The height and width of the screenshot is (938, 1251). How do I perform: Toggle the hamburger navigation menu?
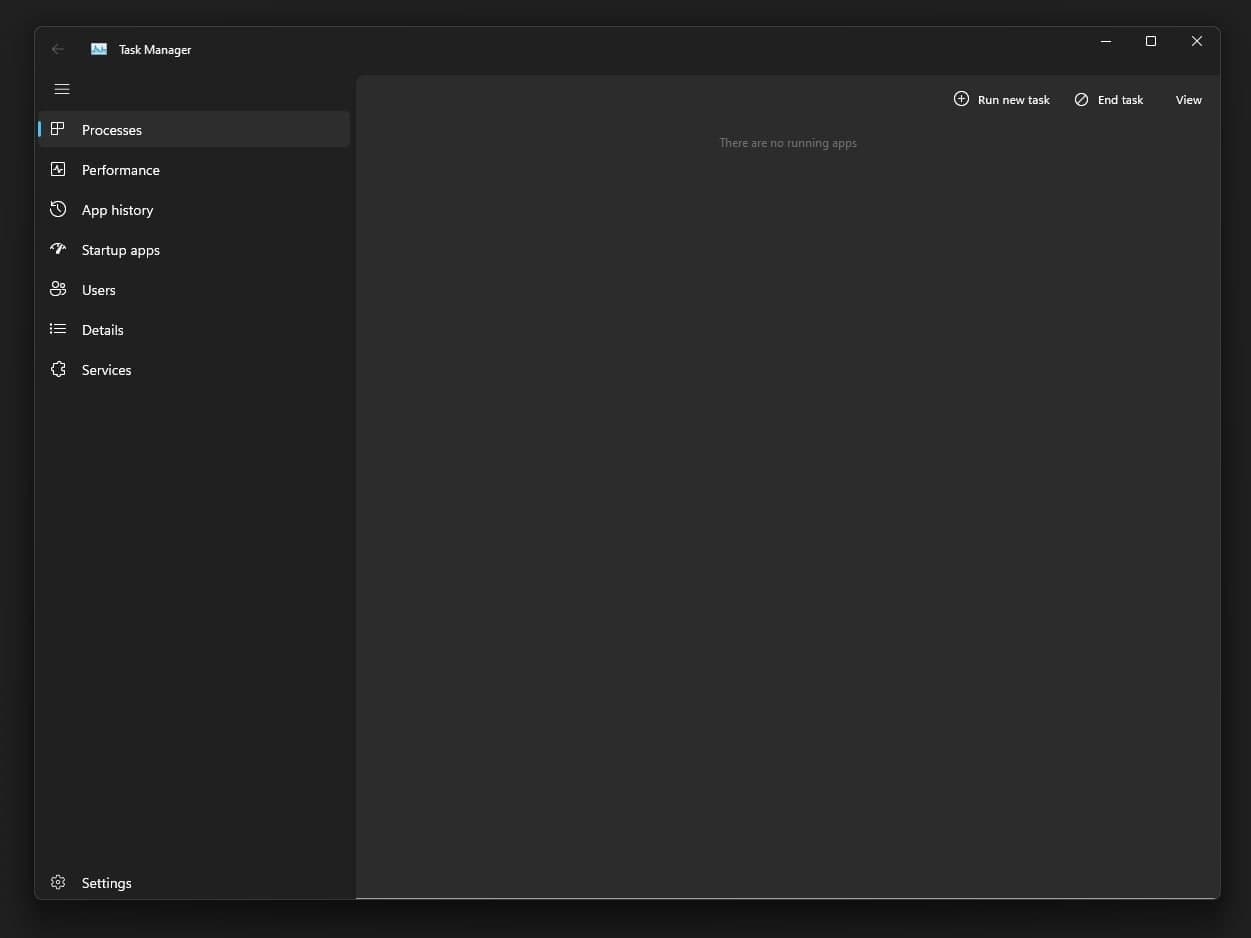(x=62, y=89)
